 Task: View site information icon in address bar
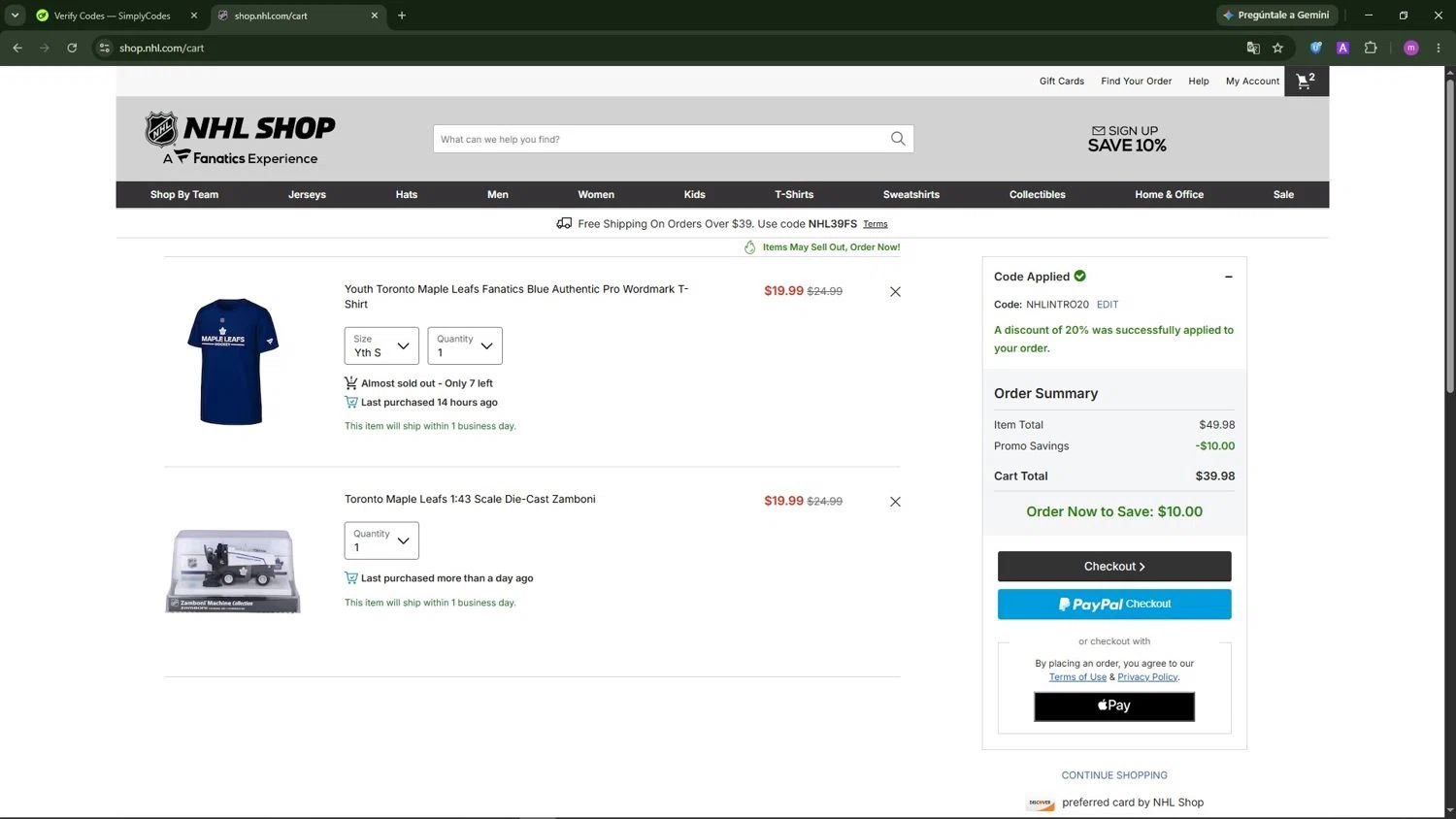pos(105,48)
